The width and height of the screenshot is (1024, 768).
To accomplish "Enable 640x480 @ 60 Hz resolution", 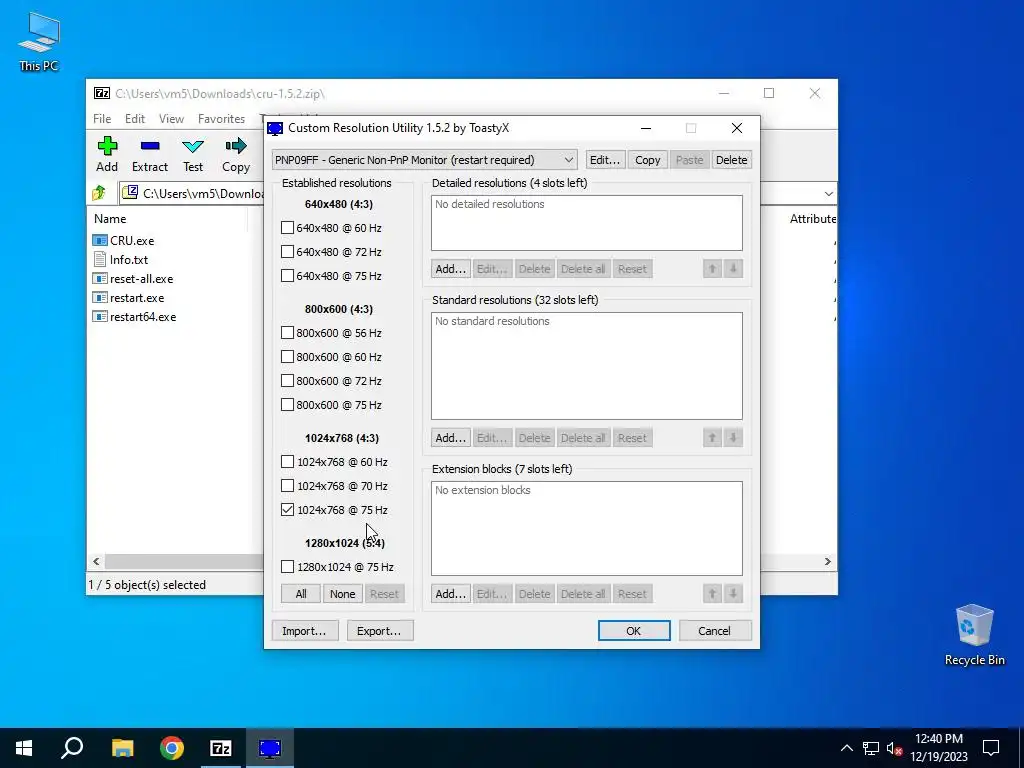I will 287,228.
